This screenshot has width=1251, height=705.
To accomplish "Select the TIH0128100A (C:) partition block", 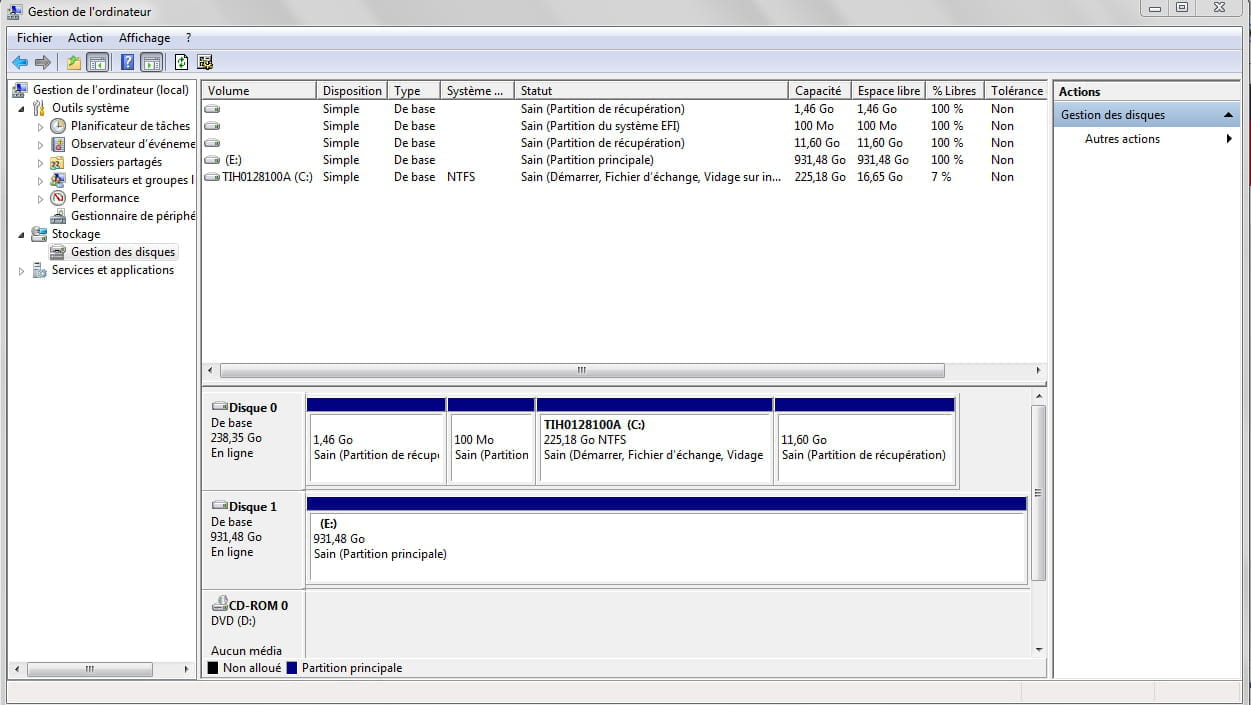I will [x=655, y=441].
